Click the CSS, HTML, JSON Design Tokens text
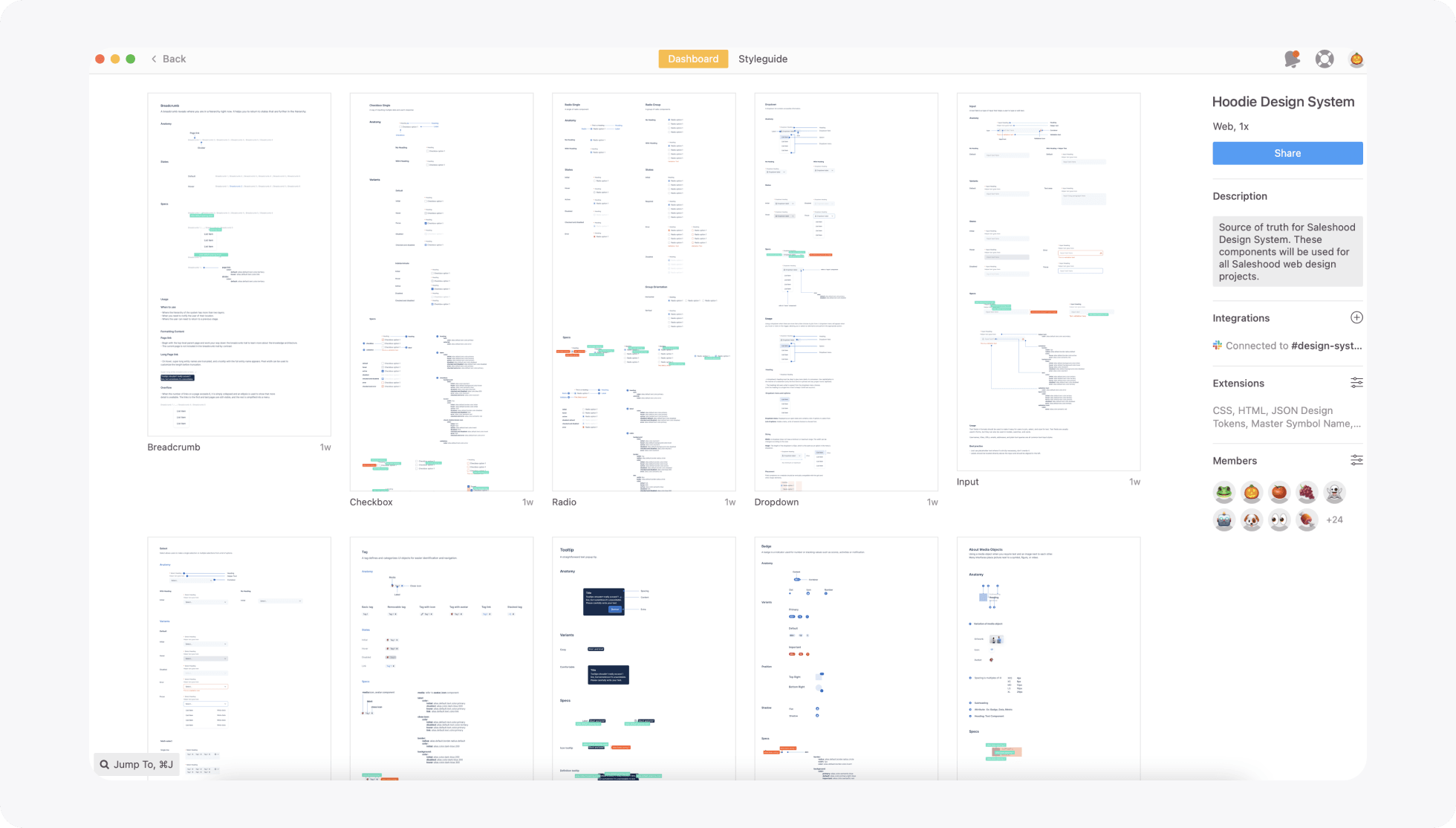The image size is (1456, 828). pos(1287,417)
